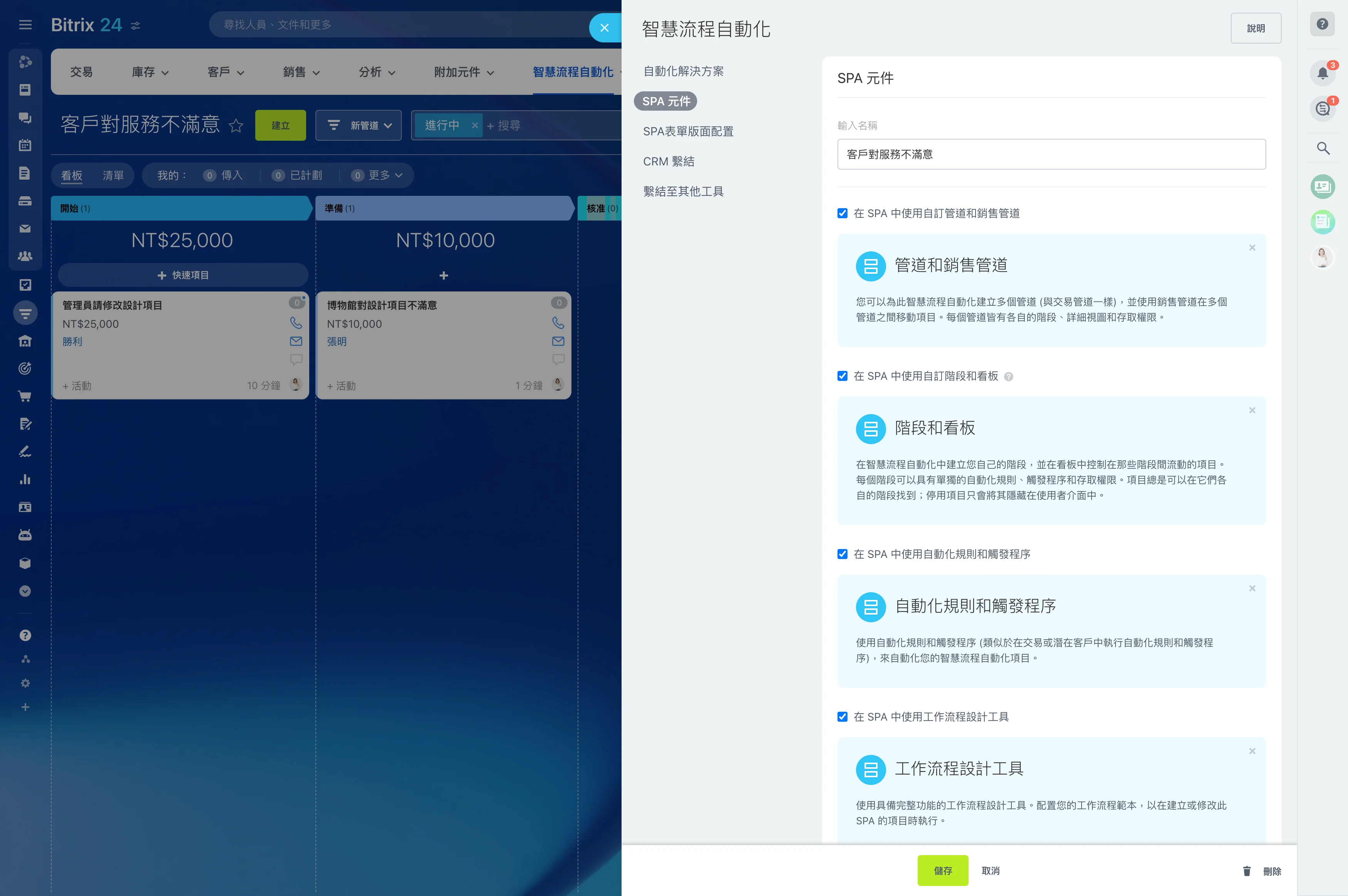This screenshot has height=896, width=1348.
Task: Open contact link 張明 on the card
Action: pyautogui.click(x=337, y=342)
